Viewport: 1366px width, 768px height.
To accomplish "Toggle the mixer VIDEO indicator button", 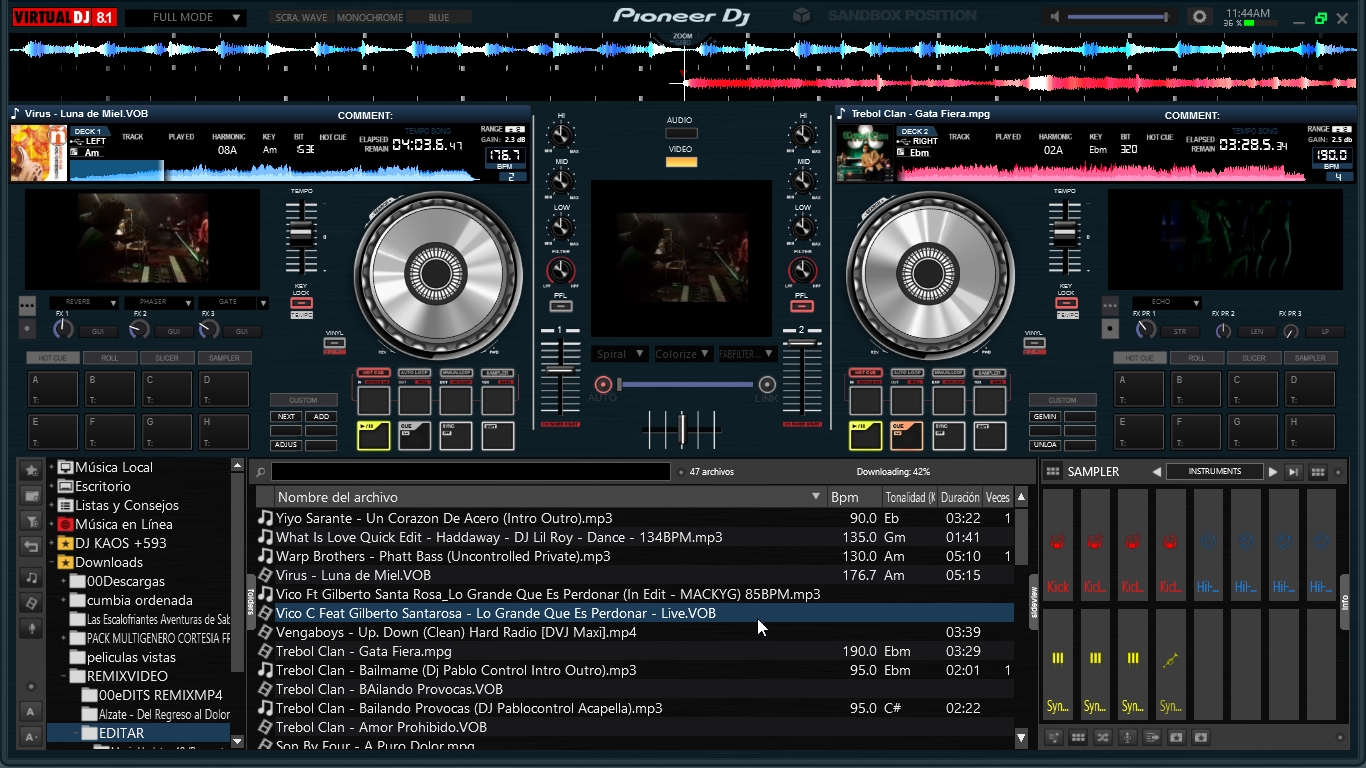I will [681, 162].
